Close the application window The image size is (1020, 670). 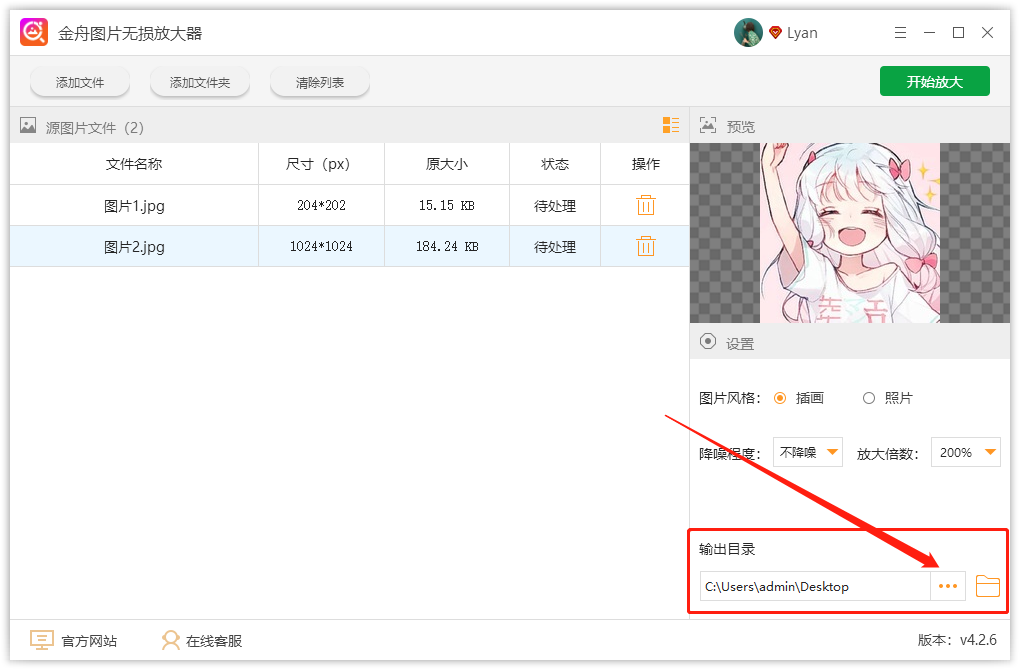987,33
